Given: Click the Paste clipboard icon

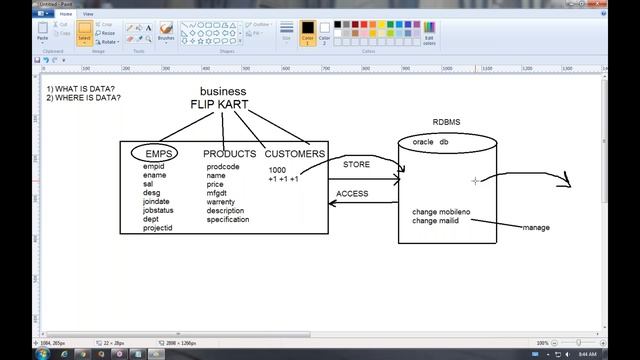Looking at the screenshot, I should point(42,28).
